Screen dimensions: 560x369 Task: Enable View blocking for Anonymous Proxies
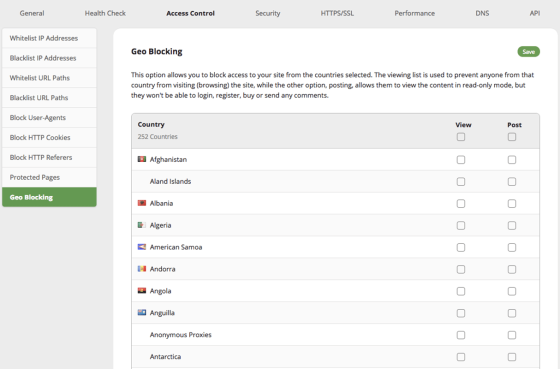461,335
